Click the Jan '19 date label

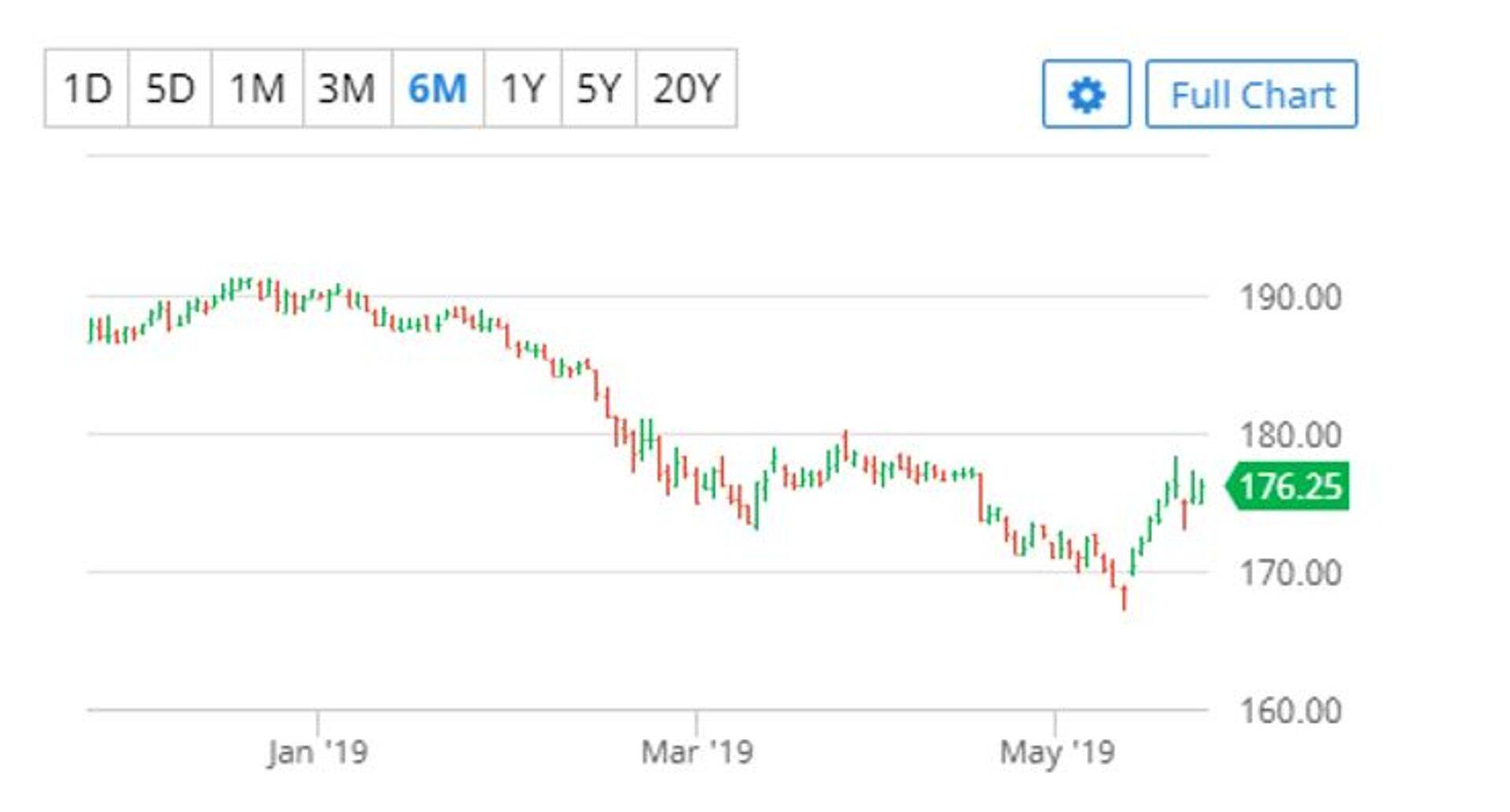[318, 752]
